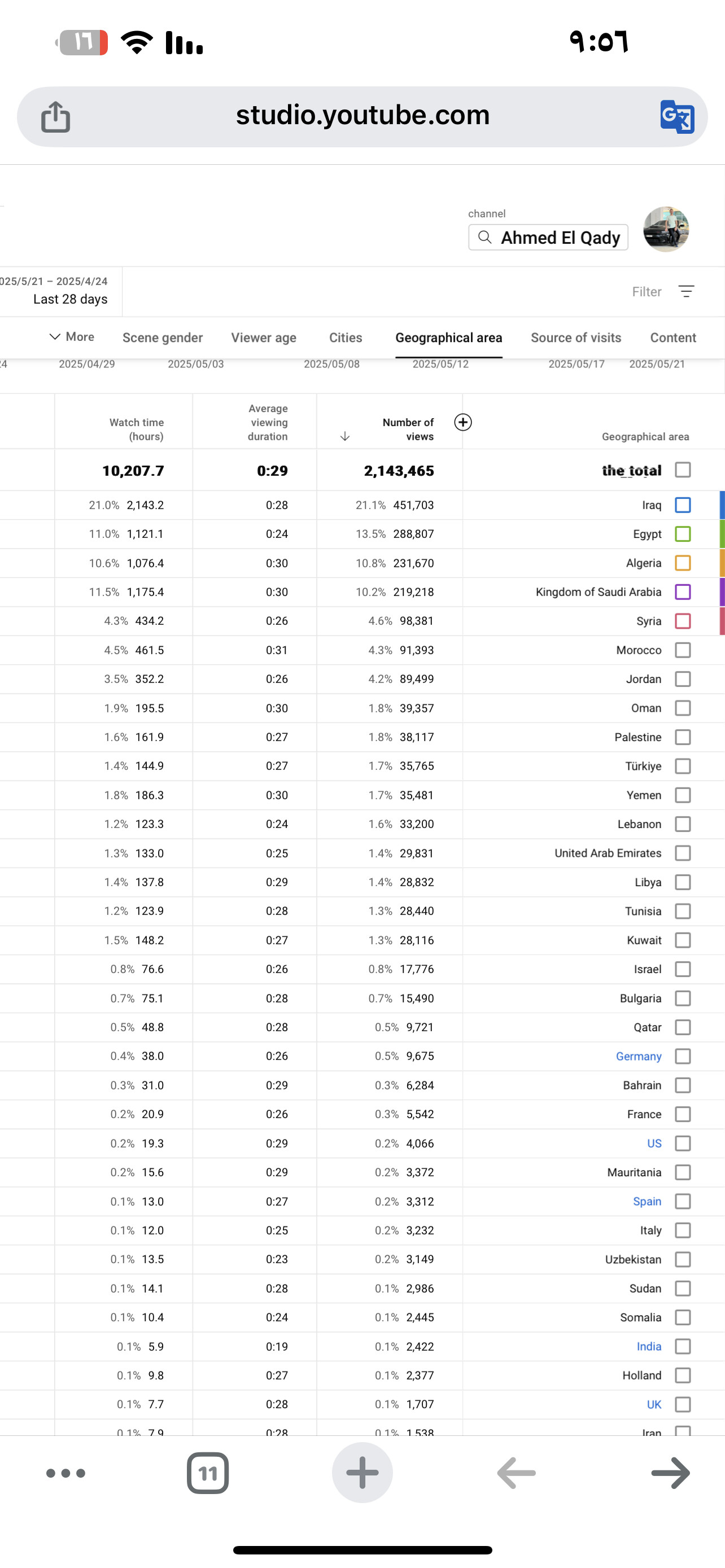Open the tabs switcher showing 11

208,1473
